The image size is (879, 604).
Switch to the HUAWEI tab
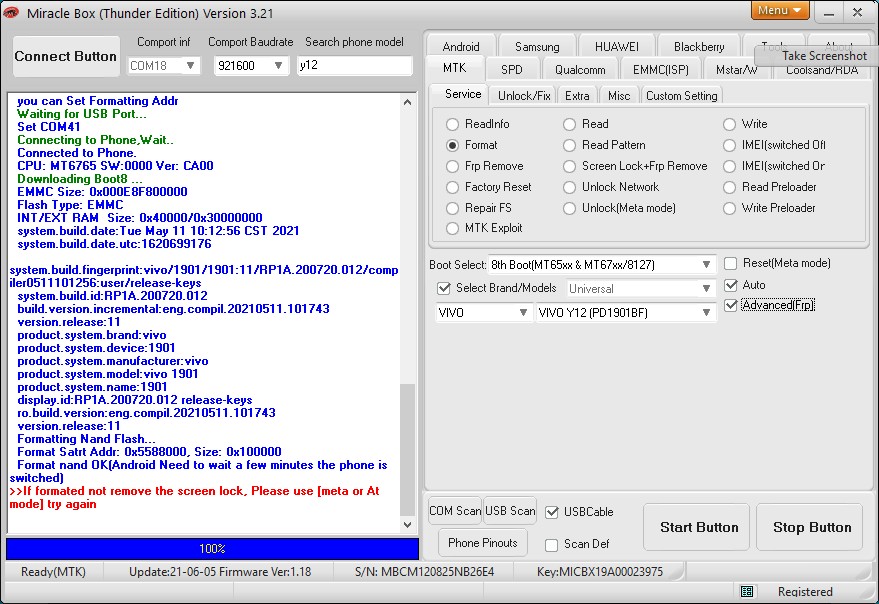click(x=617, y=47)
